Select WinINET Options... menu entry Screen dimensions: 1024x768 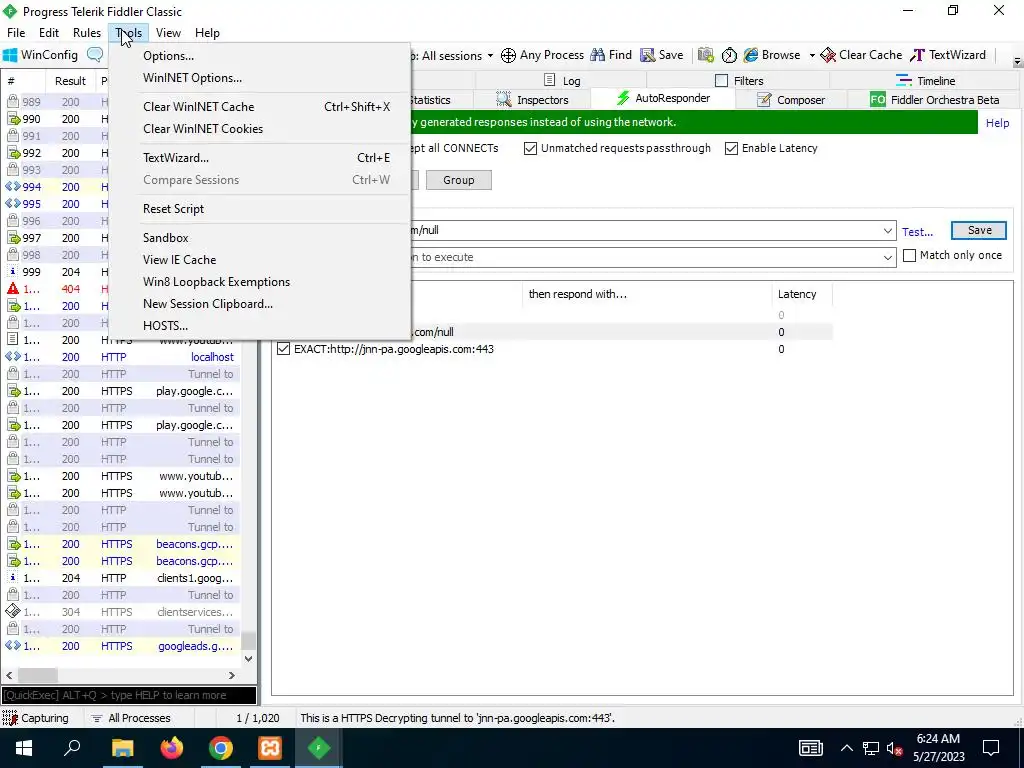tap(192, 78)
